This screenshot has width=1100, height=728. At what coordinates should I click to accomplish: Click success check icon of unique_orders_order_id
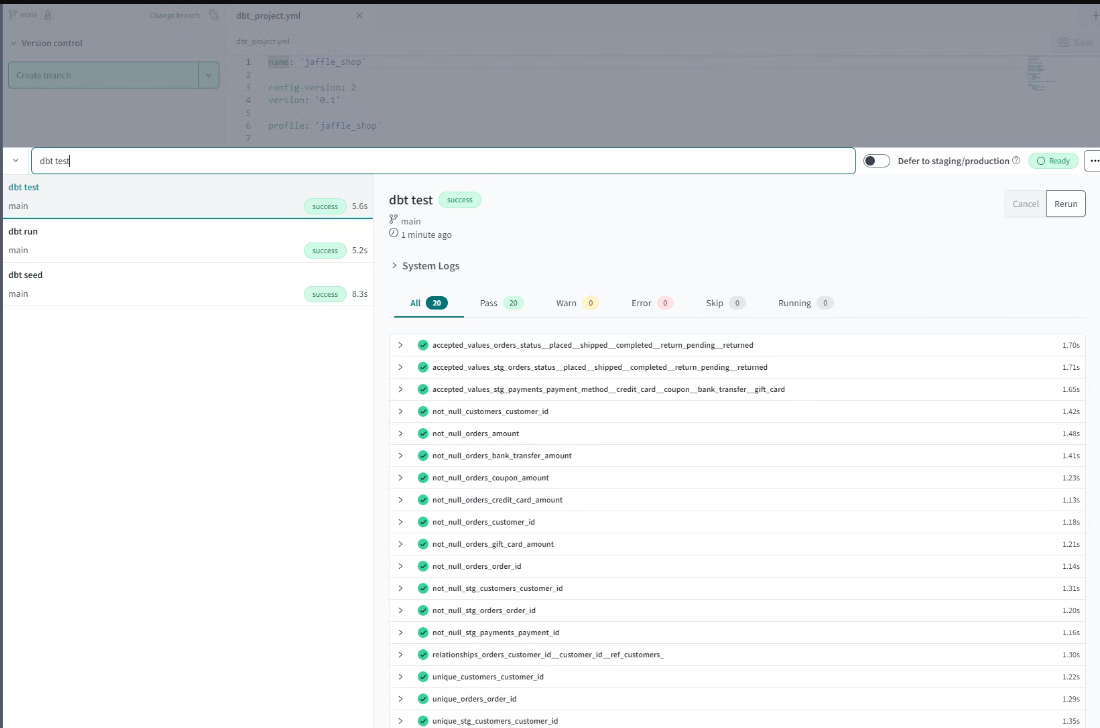(422, 699)
